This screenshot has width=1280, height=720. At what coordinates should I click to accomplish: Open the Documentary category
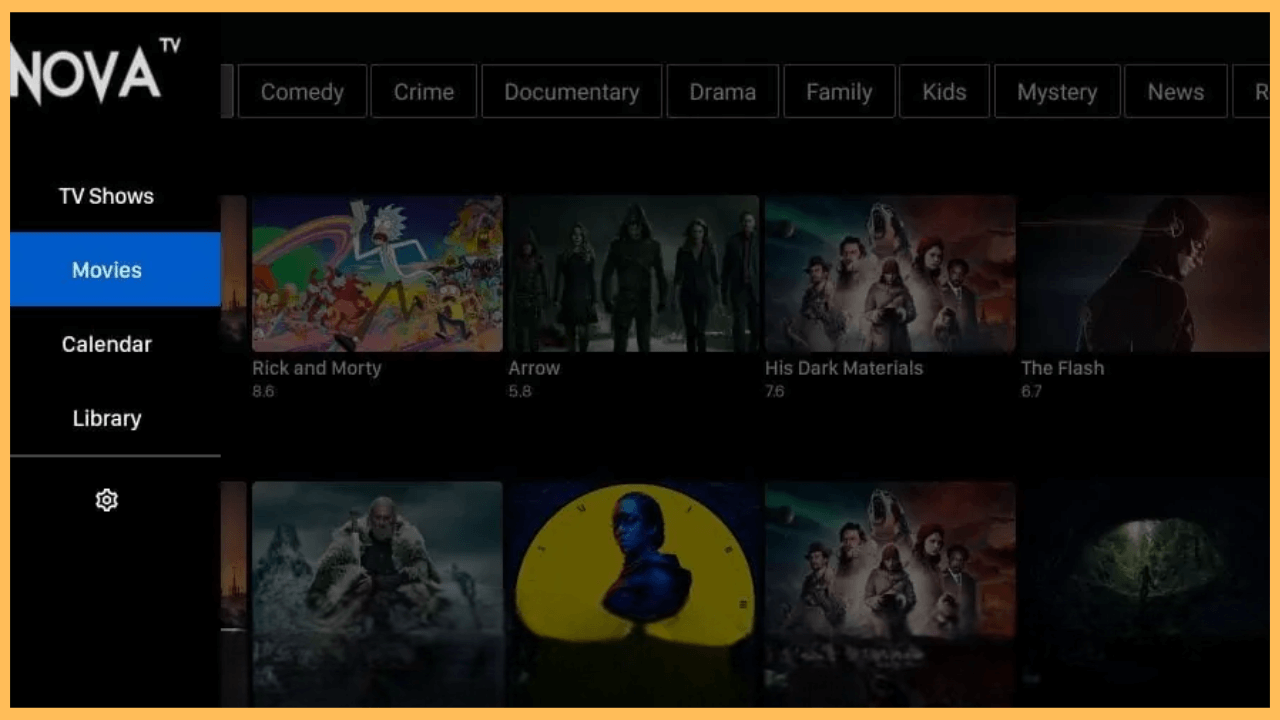571,91
